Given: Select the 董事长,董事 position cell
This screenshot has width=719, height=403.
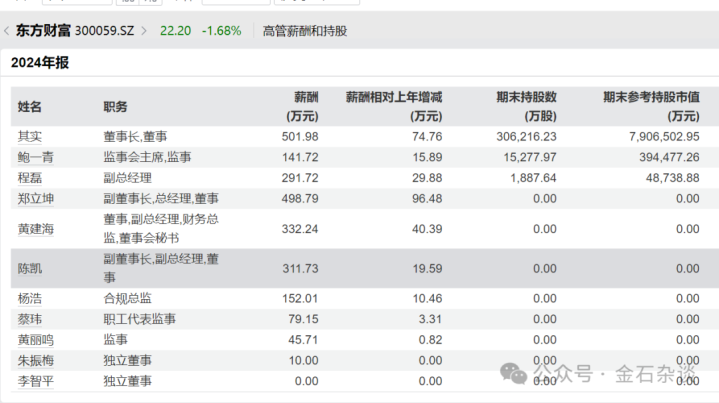Looking at the screenshot, I should (x=135, y=137).
